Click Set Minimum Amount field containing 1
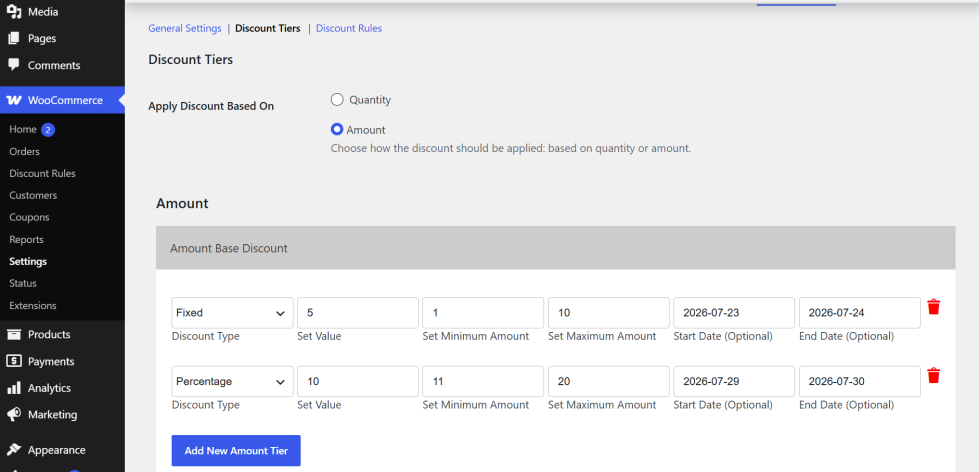The height and width of the screenshot is (472, 979). (x=483, y=313)
